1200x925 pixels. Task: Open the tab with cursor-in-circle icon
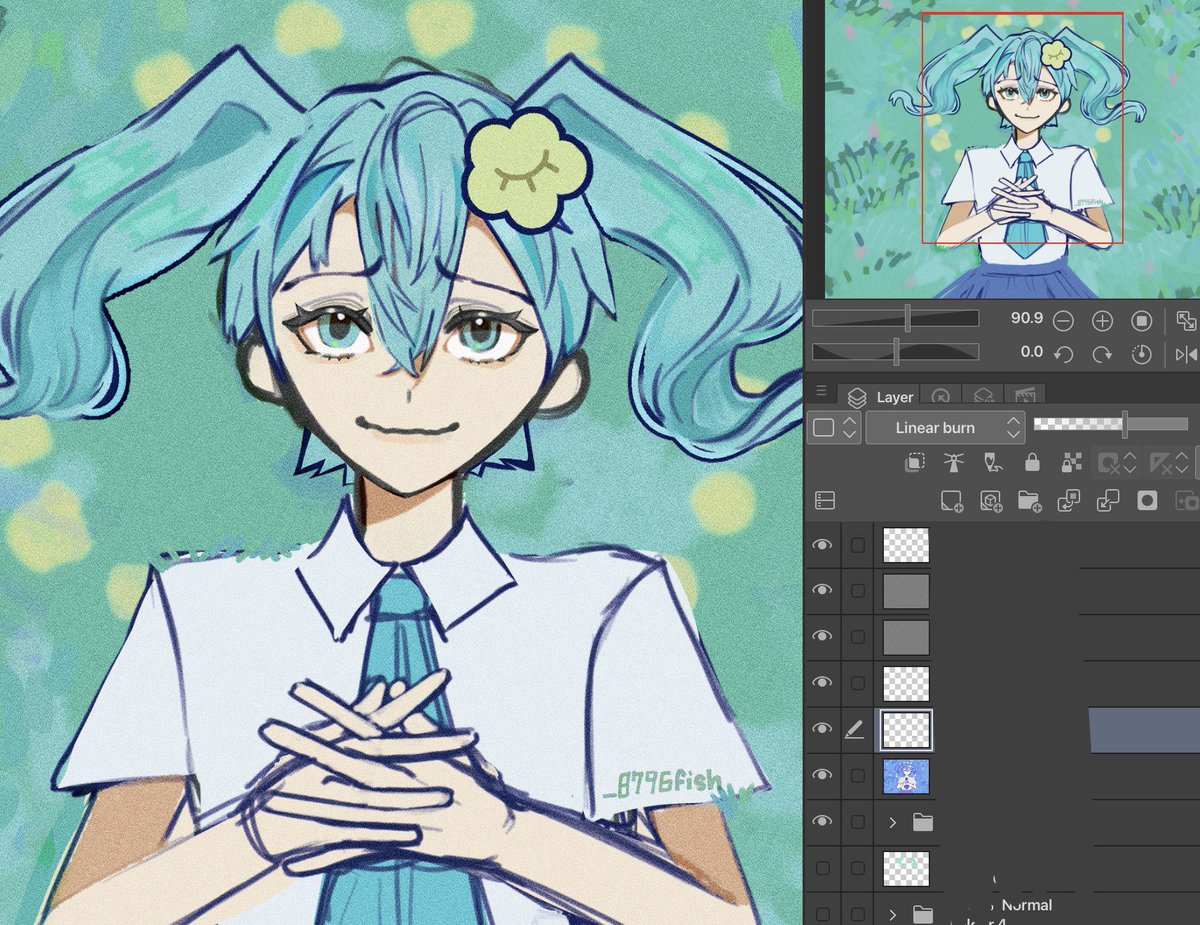tap(941, 397)
